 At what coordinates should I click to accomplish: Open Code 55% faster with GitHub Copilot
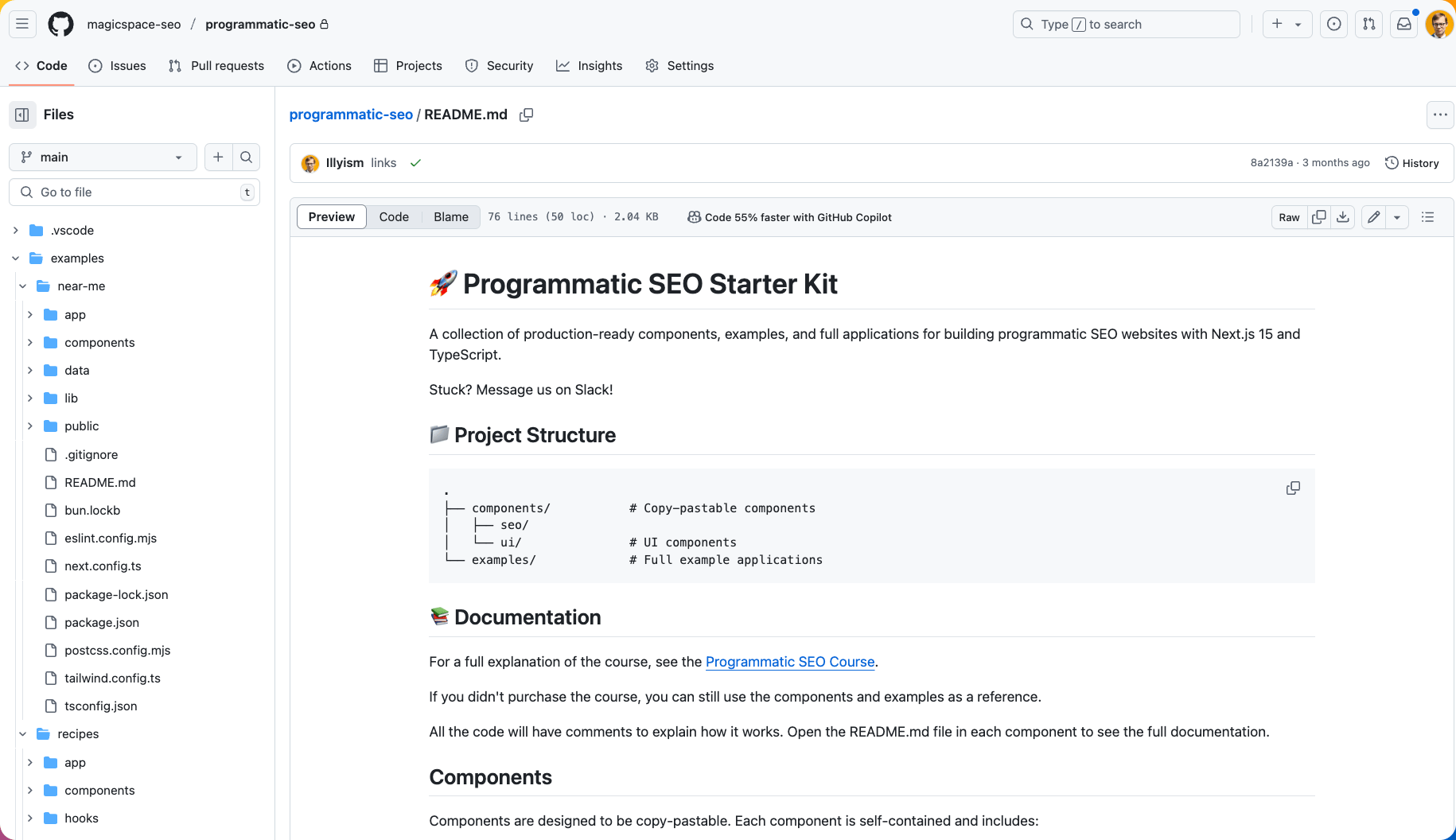coord(789,217)
